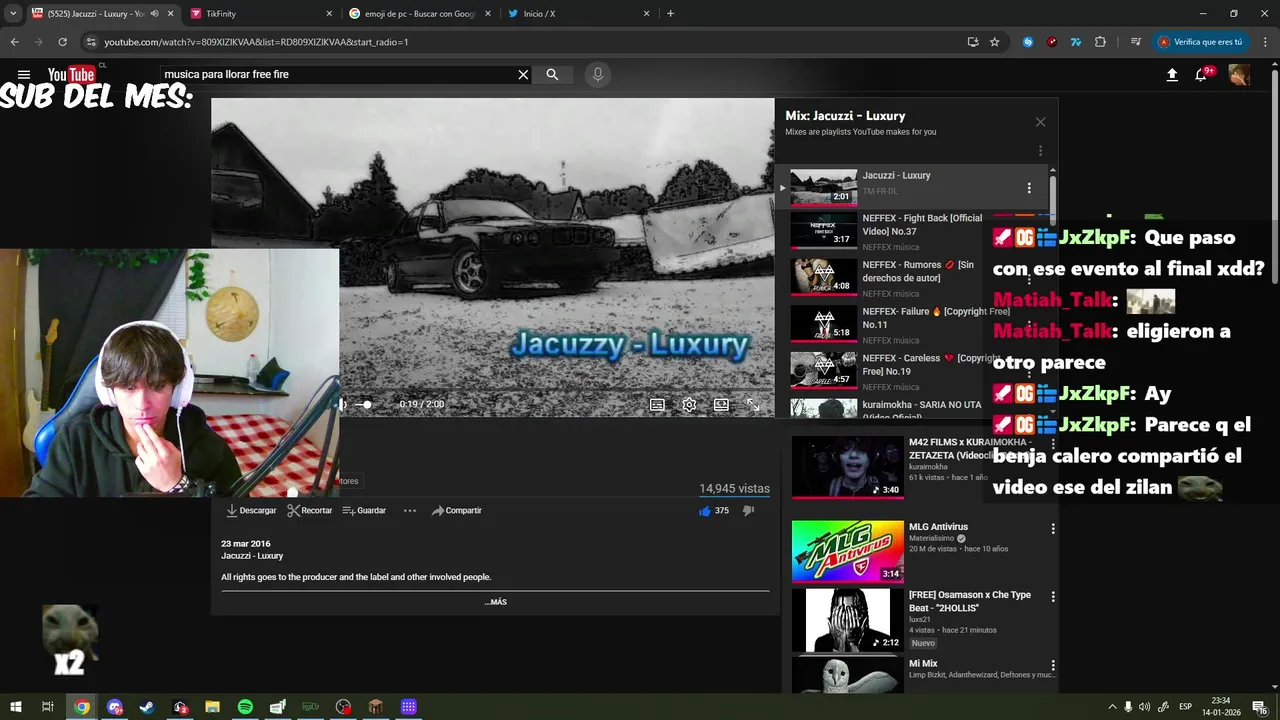Open the system volume tray icon
This screenshot has height=720, width=1280.
1144,707
